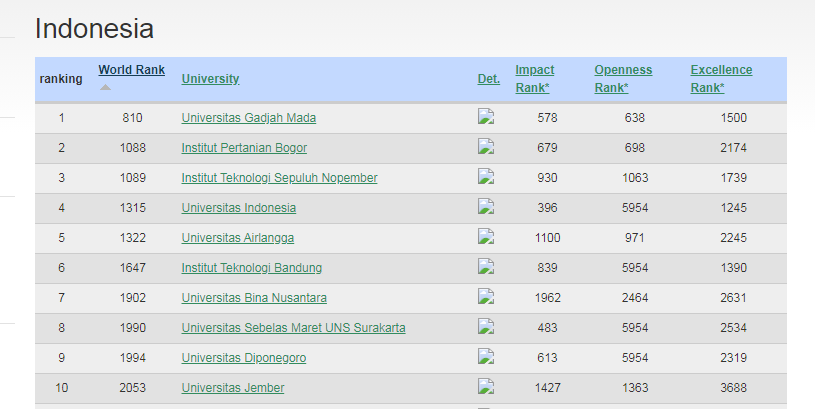The width and height of the screenshot is (815, 409).
Task: Click excellence rank 1245 for Universitas Indonesia
Action: click(733, 208)
